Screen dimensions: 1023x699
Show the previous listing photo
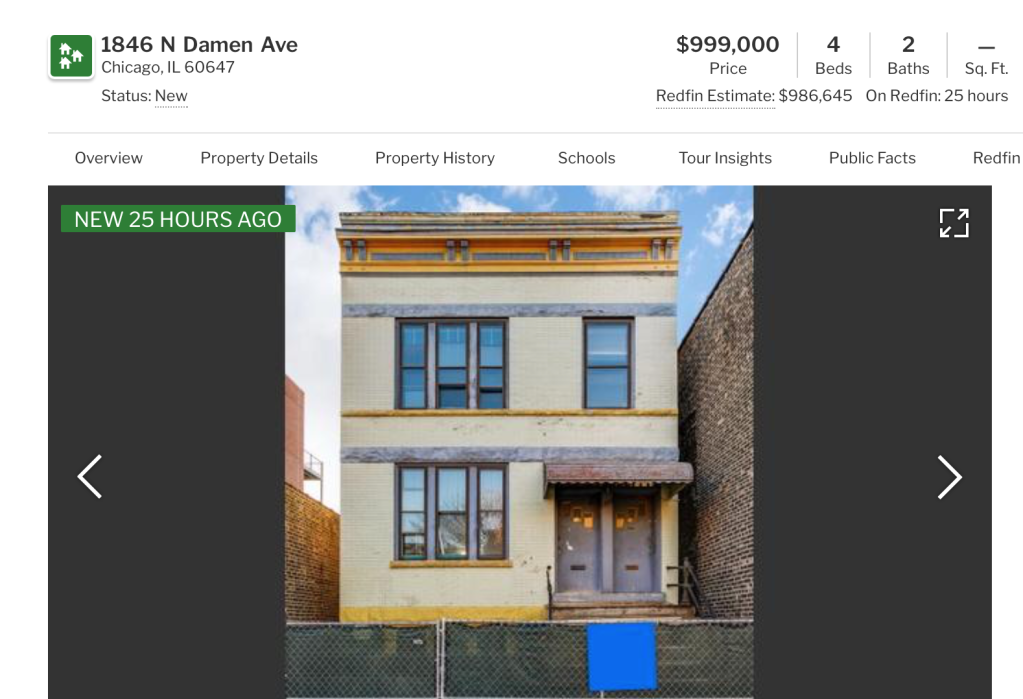point(90,476)
